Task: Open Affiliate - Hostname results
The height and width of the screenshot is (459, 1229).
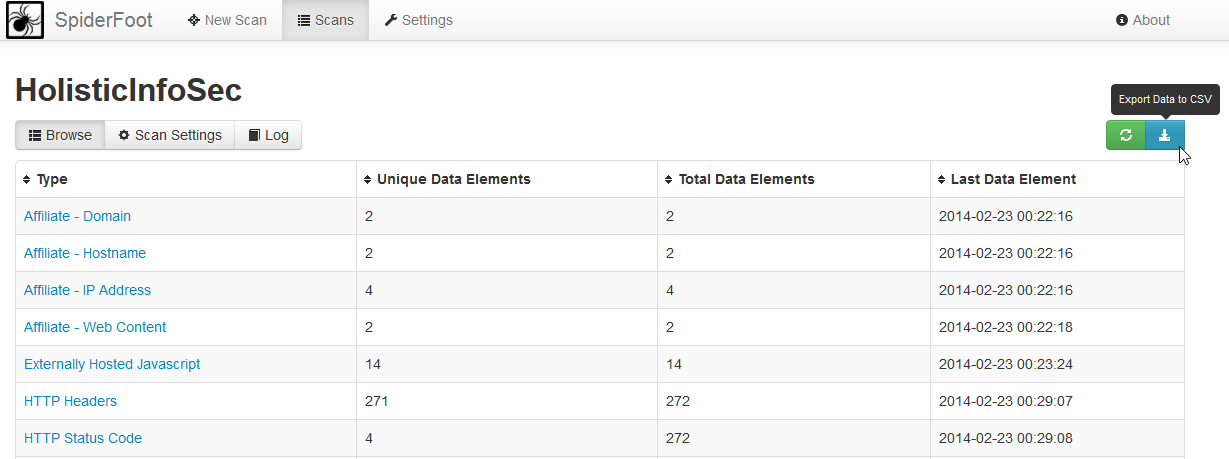Action: [x=85, y=253]
